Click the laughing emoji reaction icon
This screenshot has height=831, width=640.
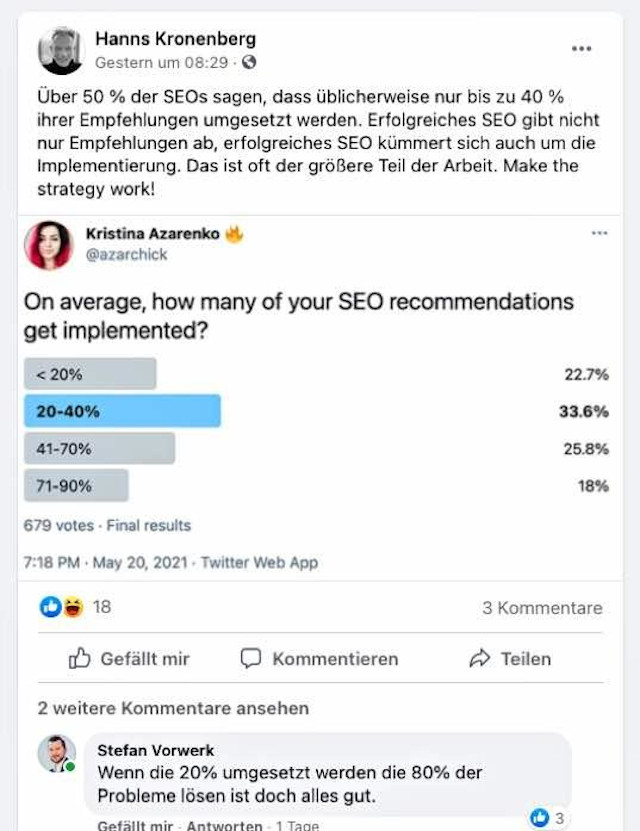pos(73,607)
